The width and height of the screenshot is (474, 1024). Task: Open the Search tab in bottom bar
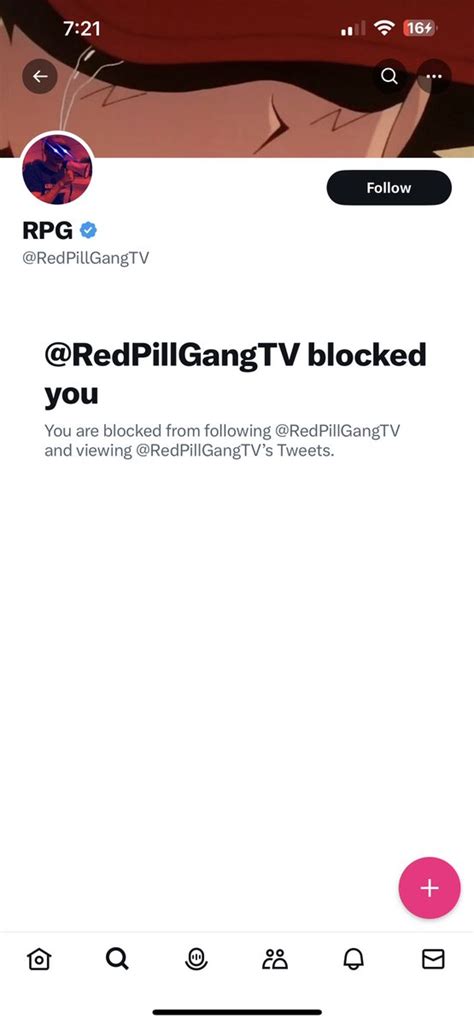(x=118, y=959)
